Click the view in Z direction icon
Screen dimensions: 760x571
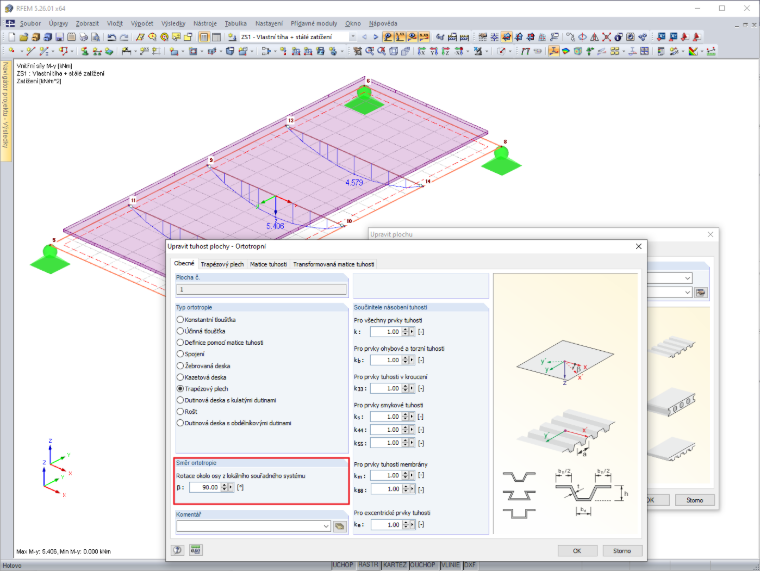[445, 51]
